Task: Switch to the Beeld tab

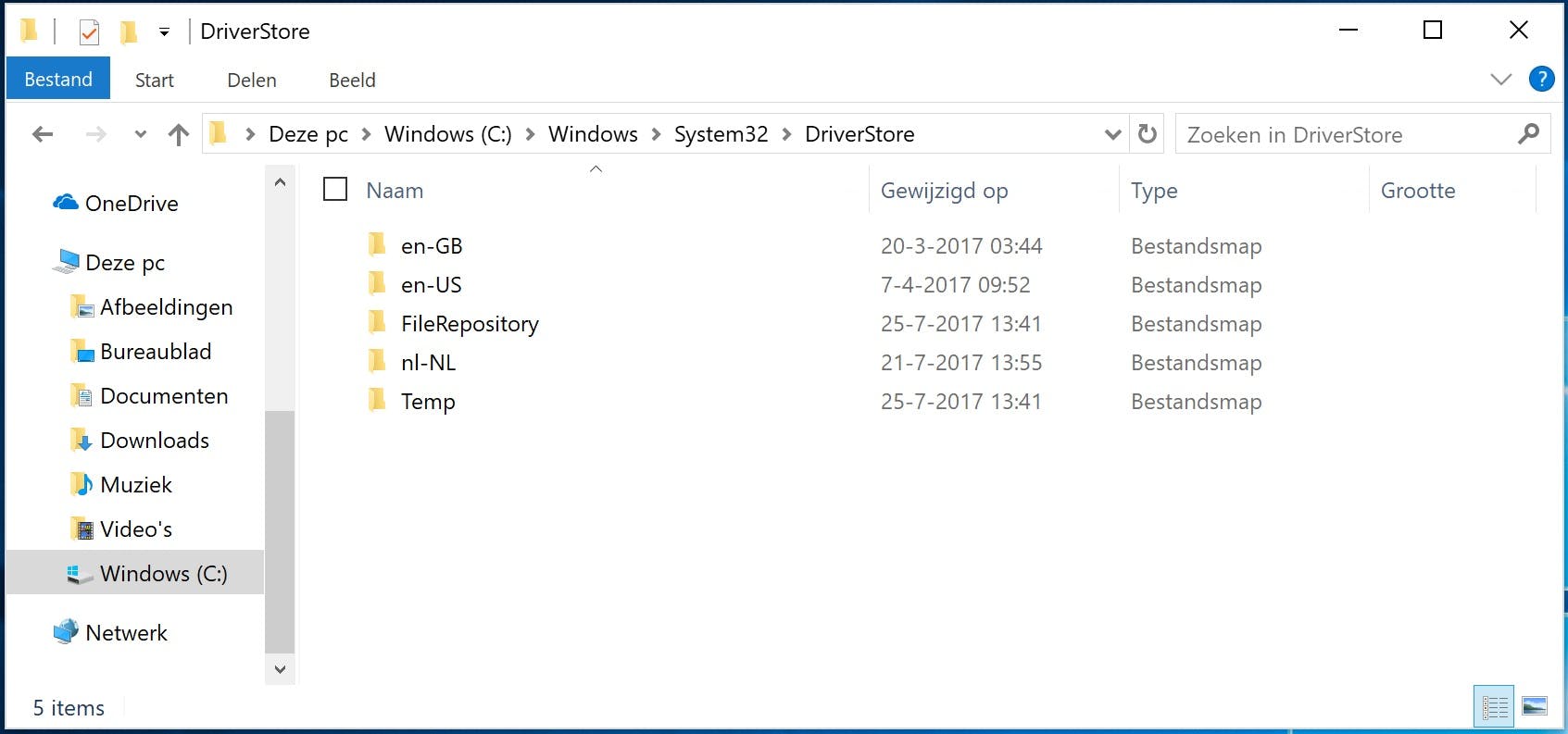Action: click(352, 81)
